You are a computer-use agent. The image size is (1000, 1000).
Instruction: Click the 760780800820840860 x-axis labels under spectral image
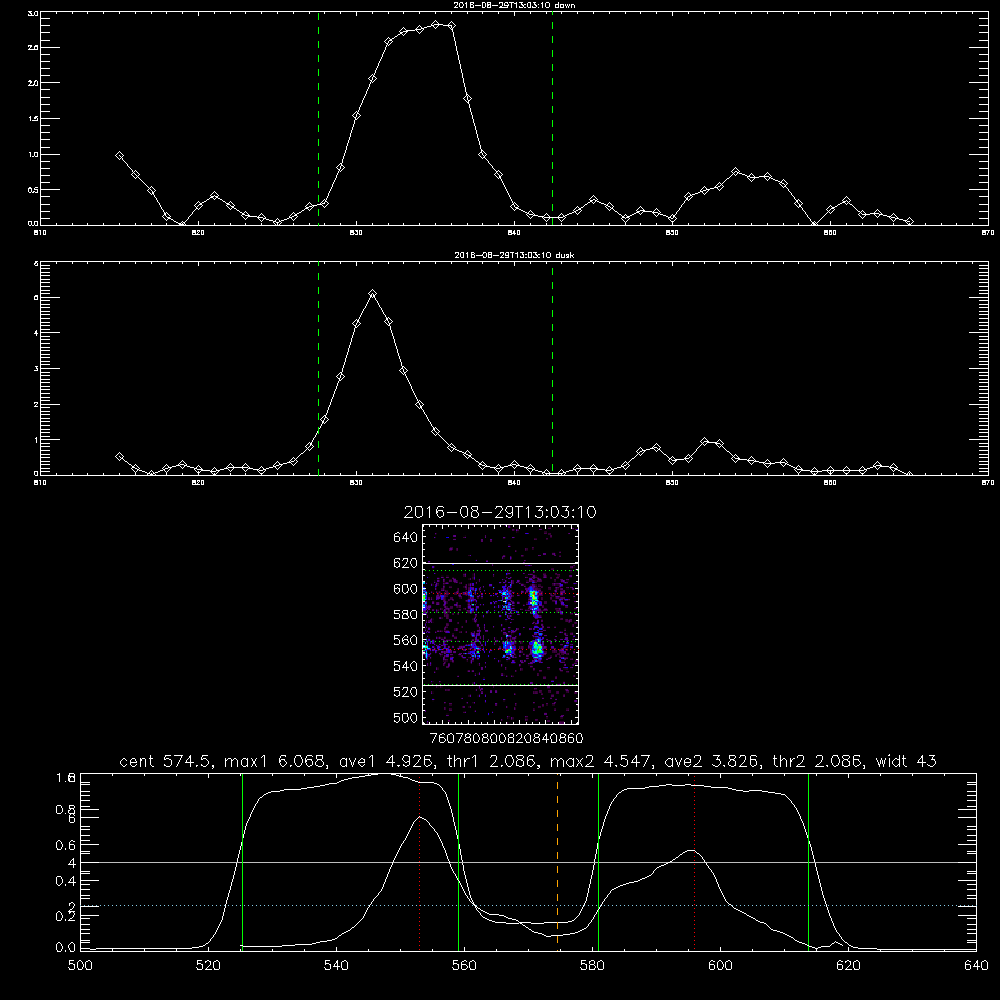(x=506, y=739)
